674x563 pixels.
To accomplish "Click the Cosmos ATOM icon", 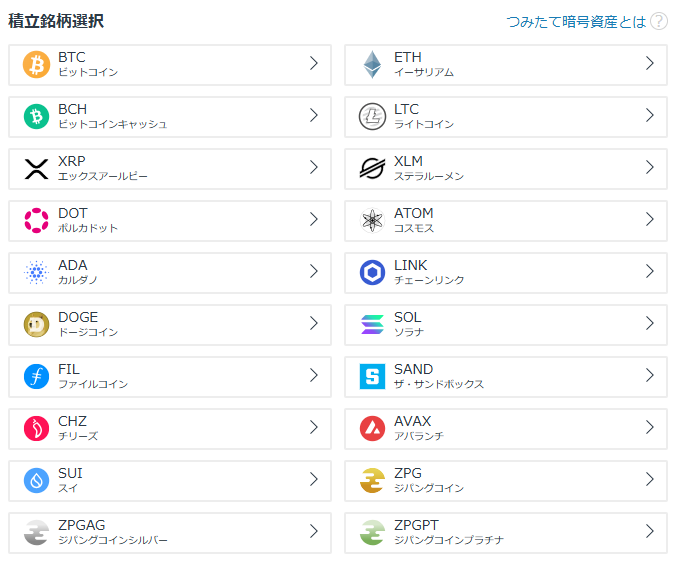I will (372, 220).
